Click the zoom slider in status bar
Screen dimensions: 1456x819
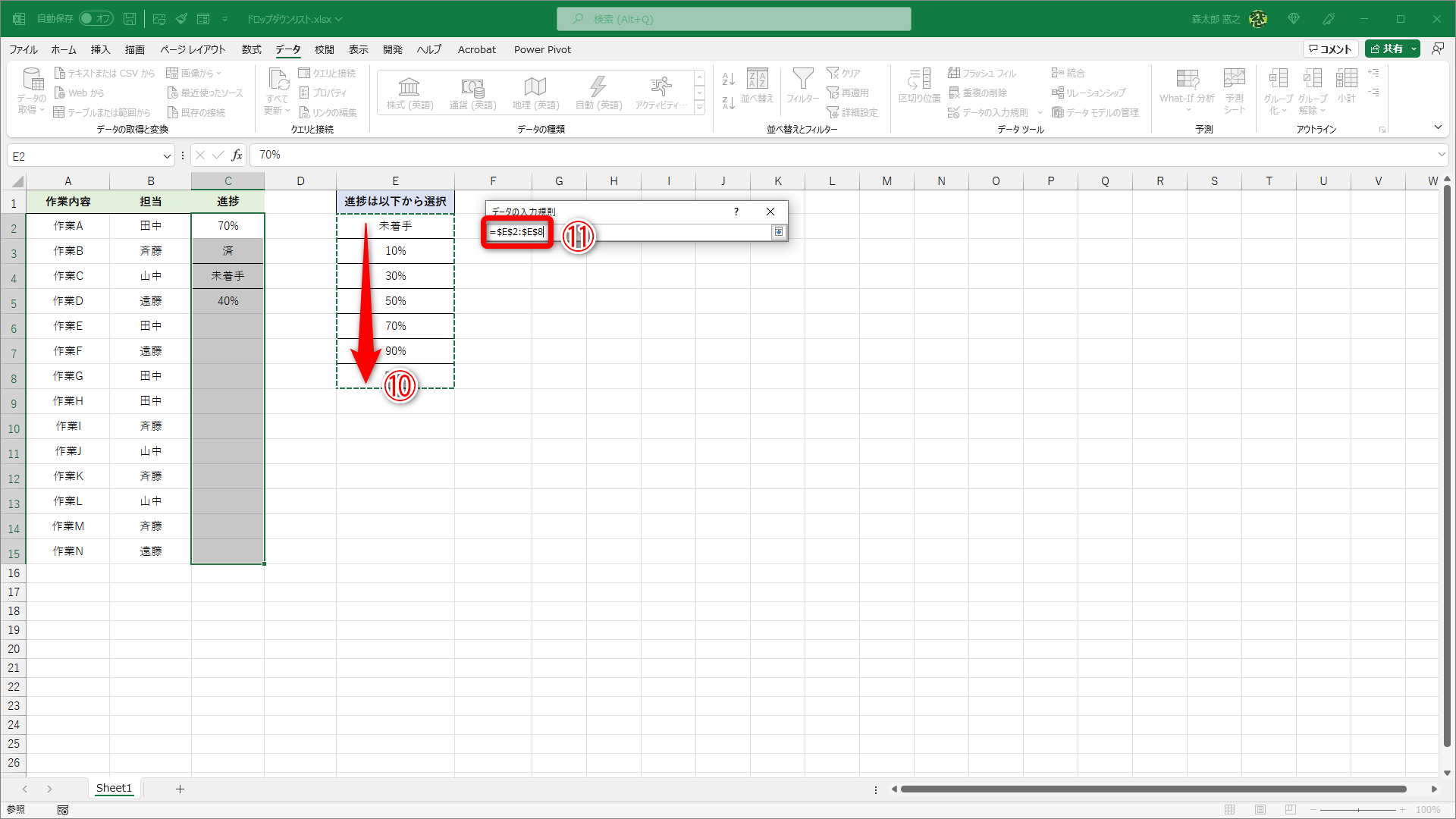pos(1358,810)
